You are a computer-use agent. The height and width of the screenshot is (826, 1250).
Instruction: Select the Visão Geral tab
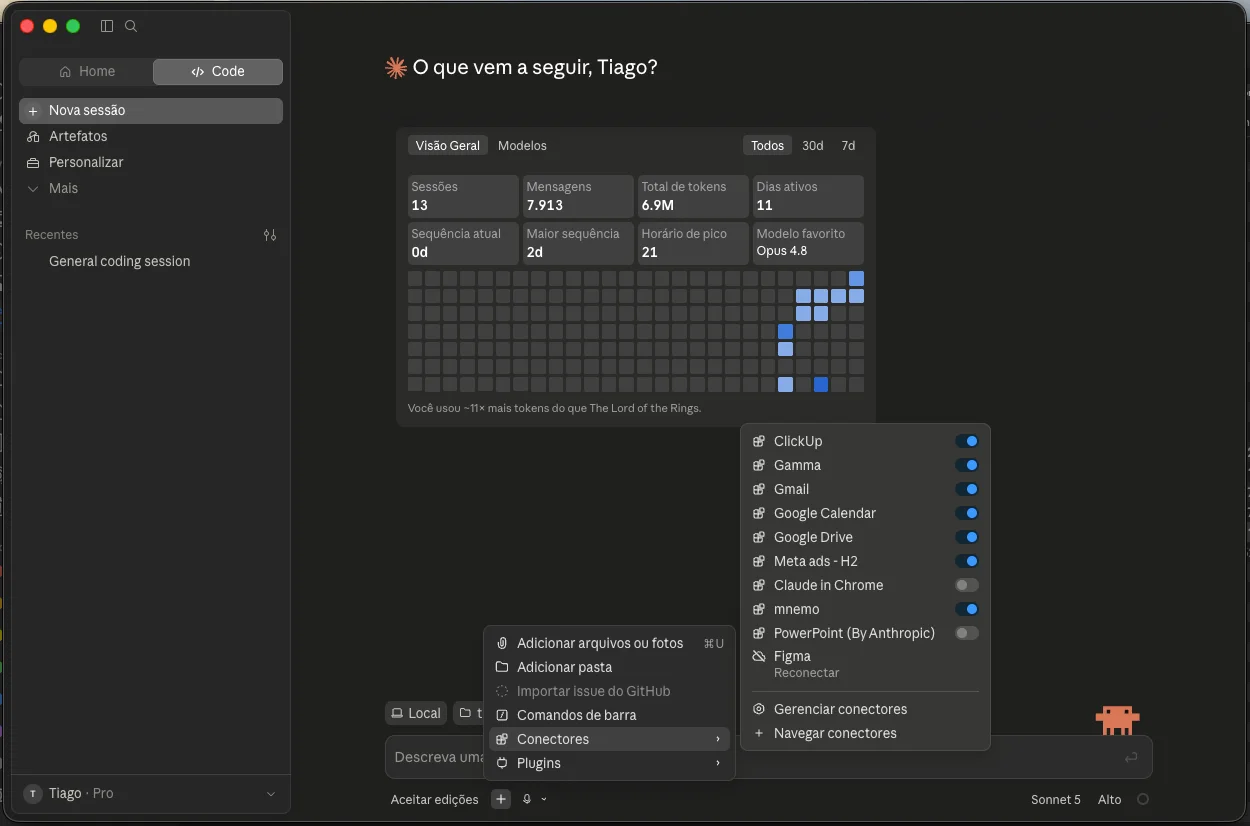click(x=448, y=146)
